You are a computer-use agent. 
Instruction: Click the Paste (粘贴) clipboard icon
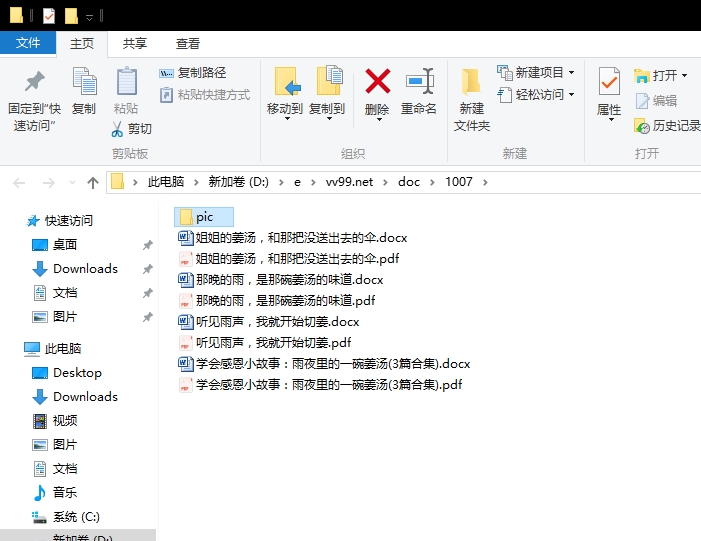click(x=126, y=81)
